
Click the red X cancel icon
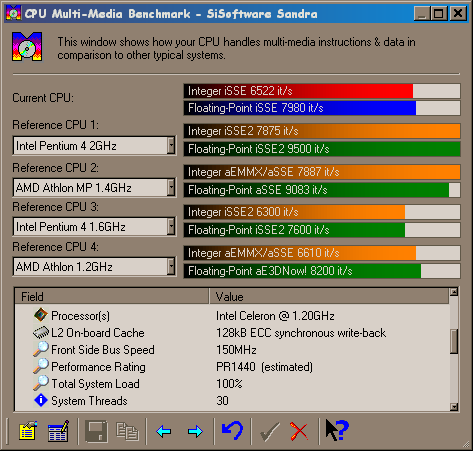click(299, 432)
